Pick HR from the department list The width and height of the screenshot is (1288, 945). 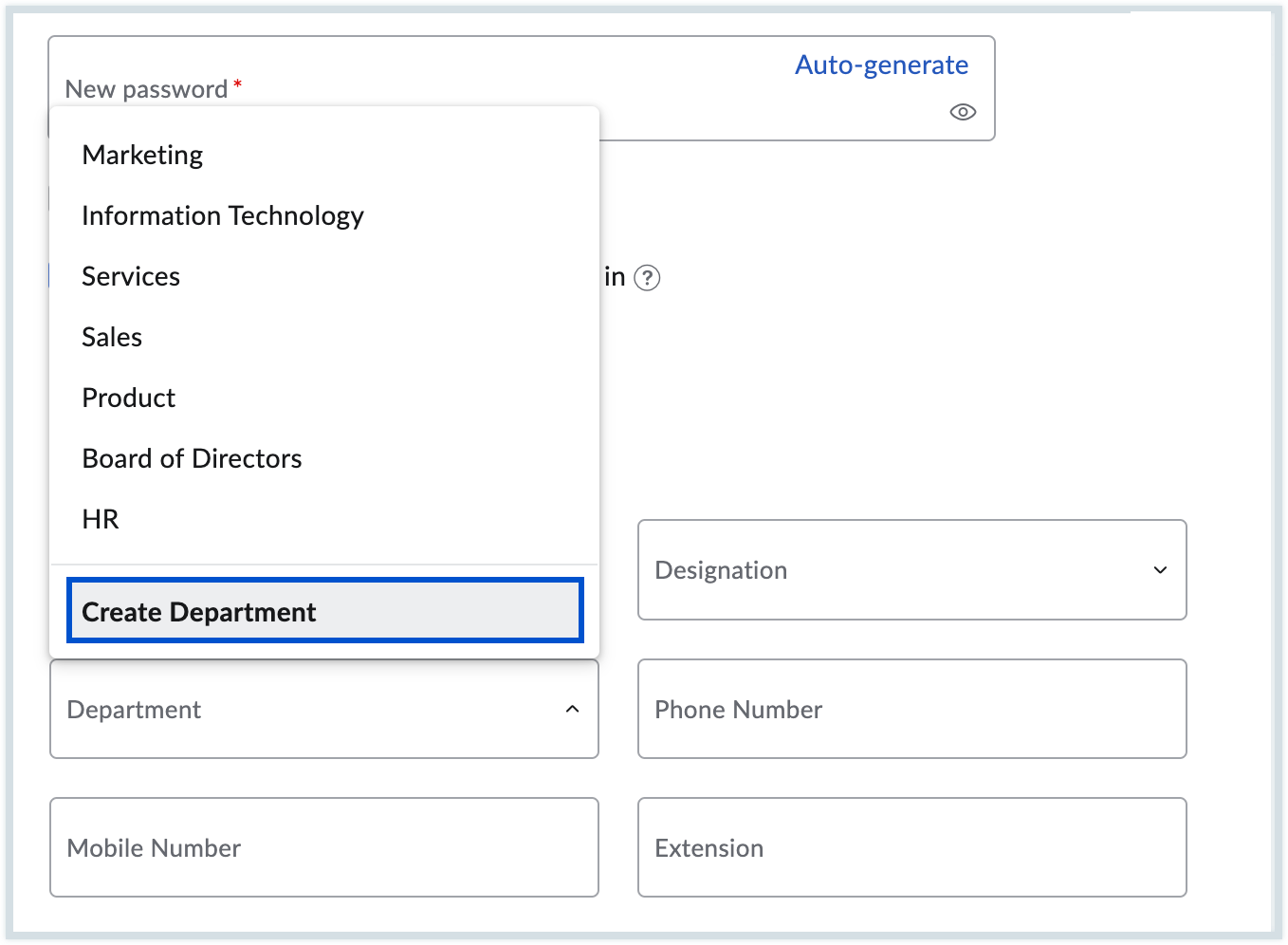click(x=101, y=519)
